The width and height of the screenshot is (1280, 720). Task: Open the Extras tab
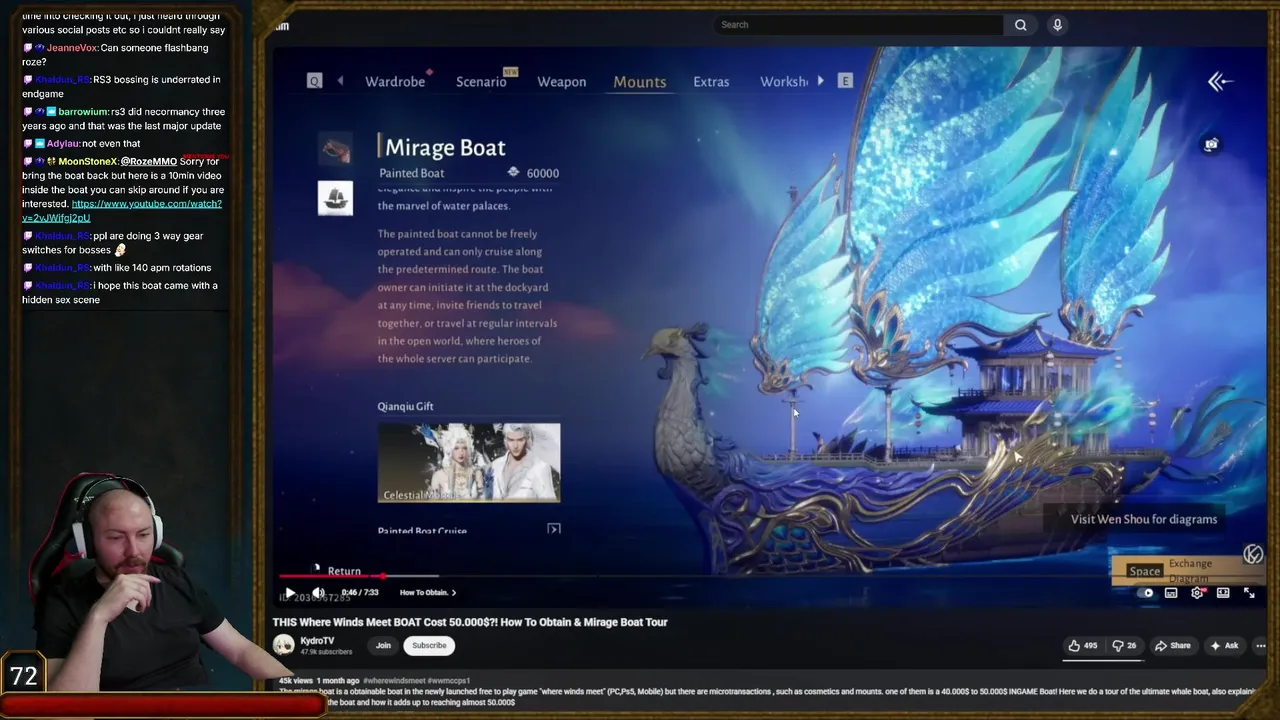[x=711, y=81]
